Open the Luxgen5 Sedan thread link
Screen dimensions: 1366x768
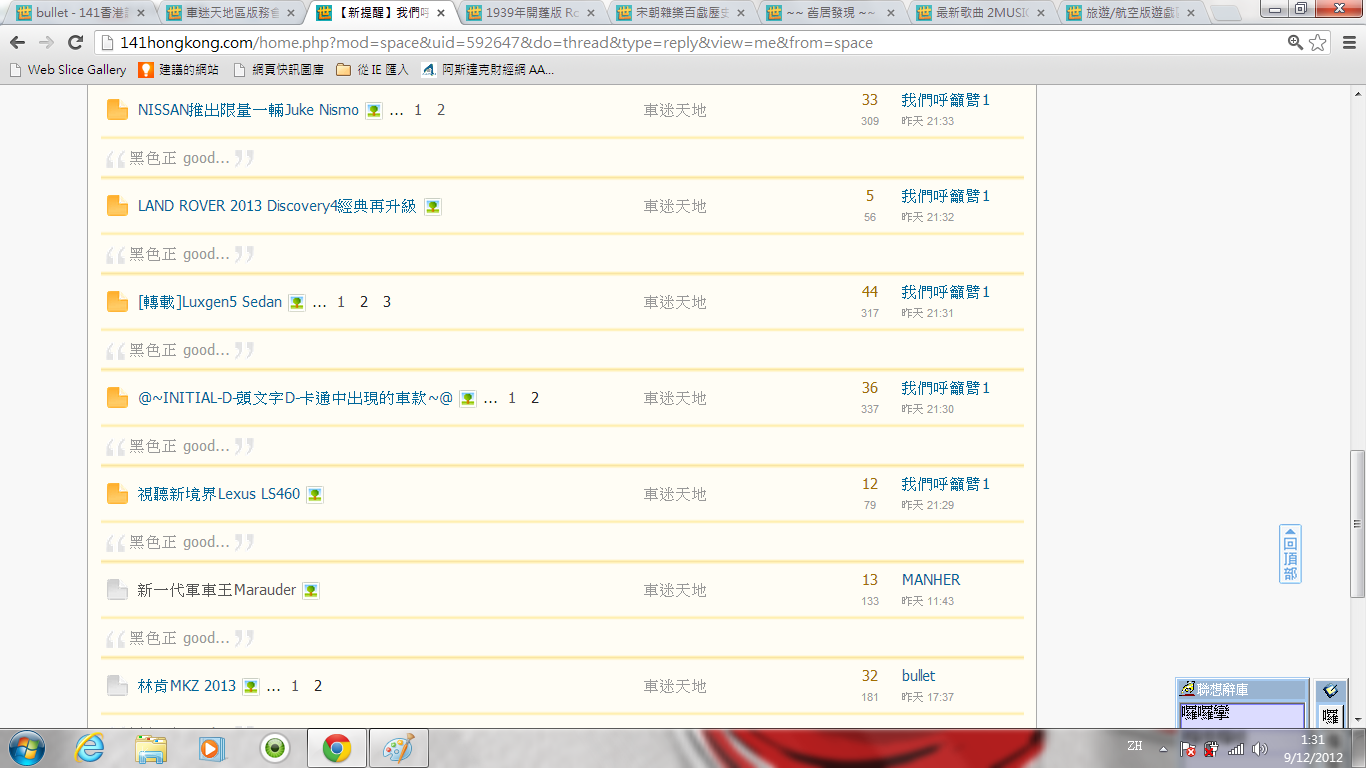210,302
